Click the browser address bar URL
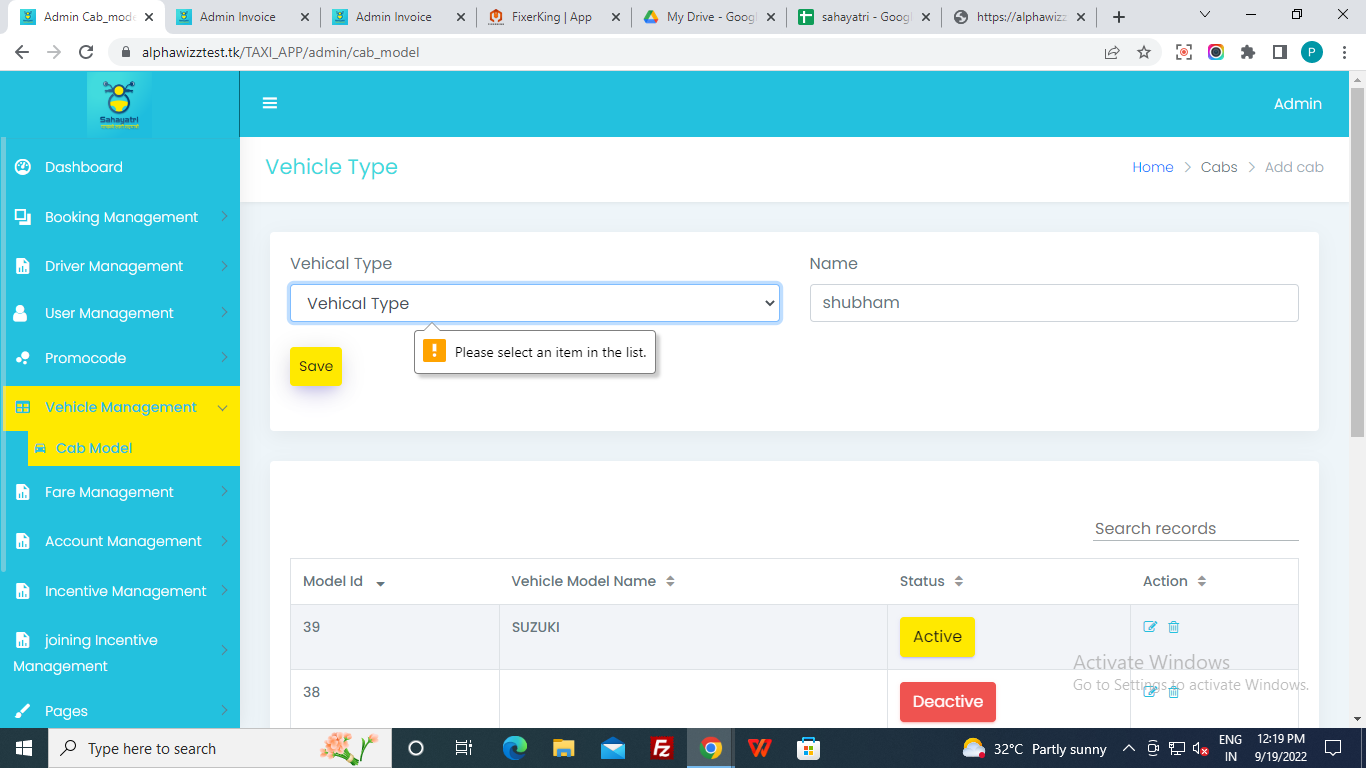This screenshot has width=1366, height=768. pyautogui.click(x=281, y=52)
